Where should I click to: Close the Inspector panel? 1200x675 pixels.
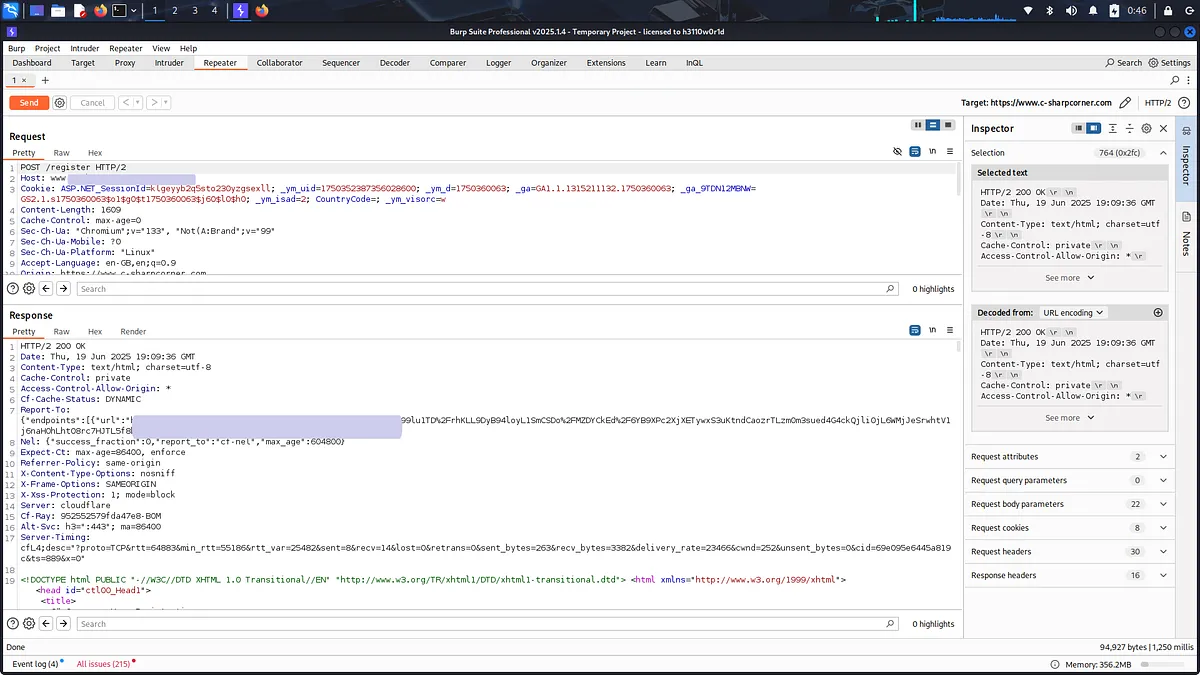(1163, 128)
